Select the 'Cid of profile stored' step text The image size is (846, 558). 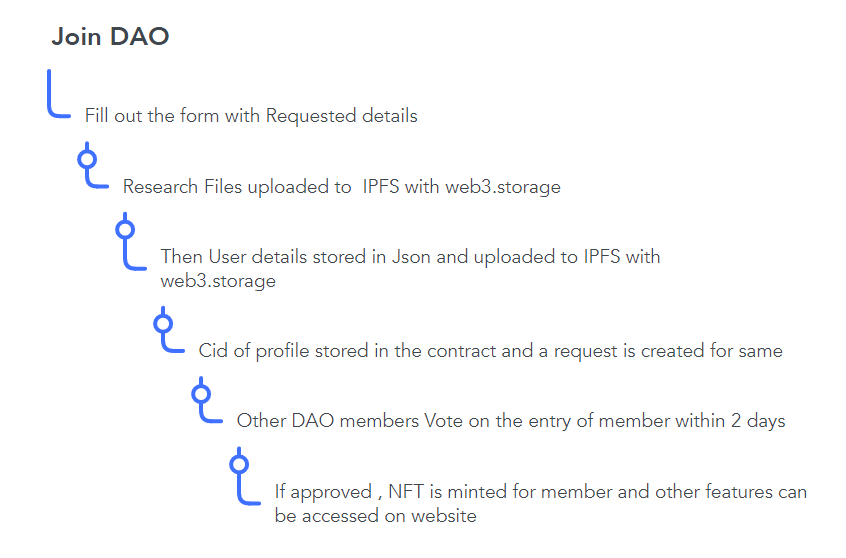click(x=490, y=350)
